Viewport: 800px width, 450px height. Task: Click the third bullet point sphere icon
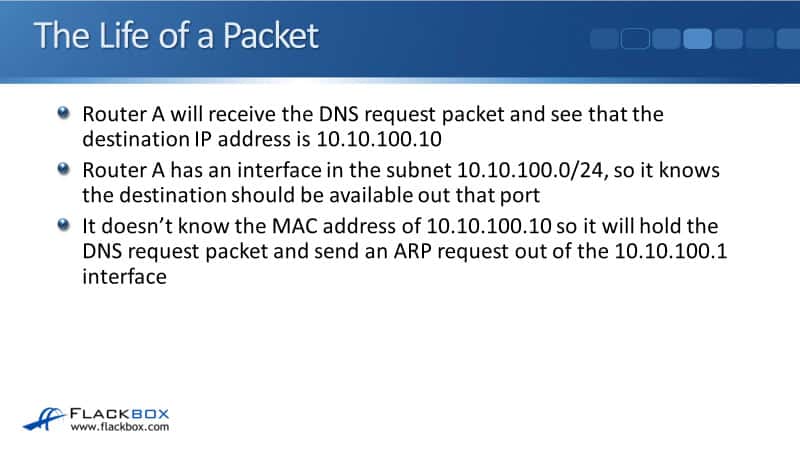[x=64, y=226]
